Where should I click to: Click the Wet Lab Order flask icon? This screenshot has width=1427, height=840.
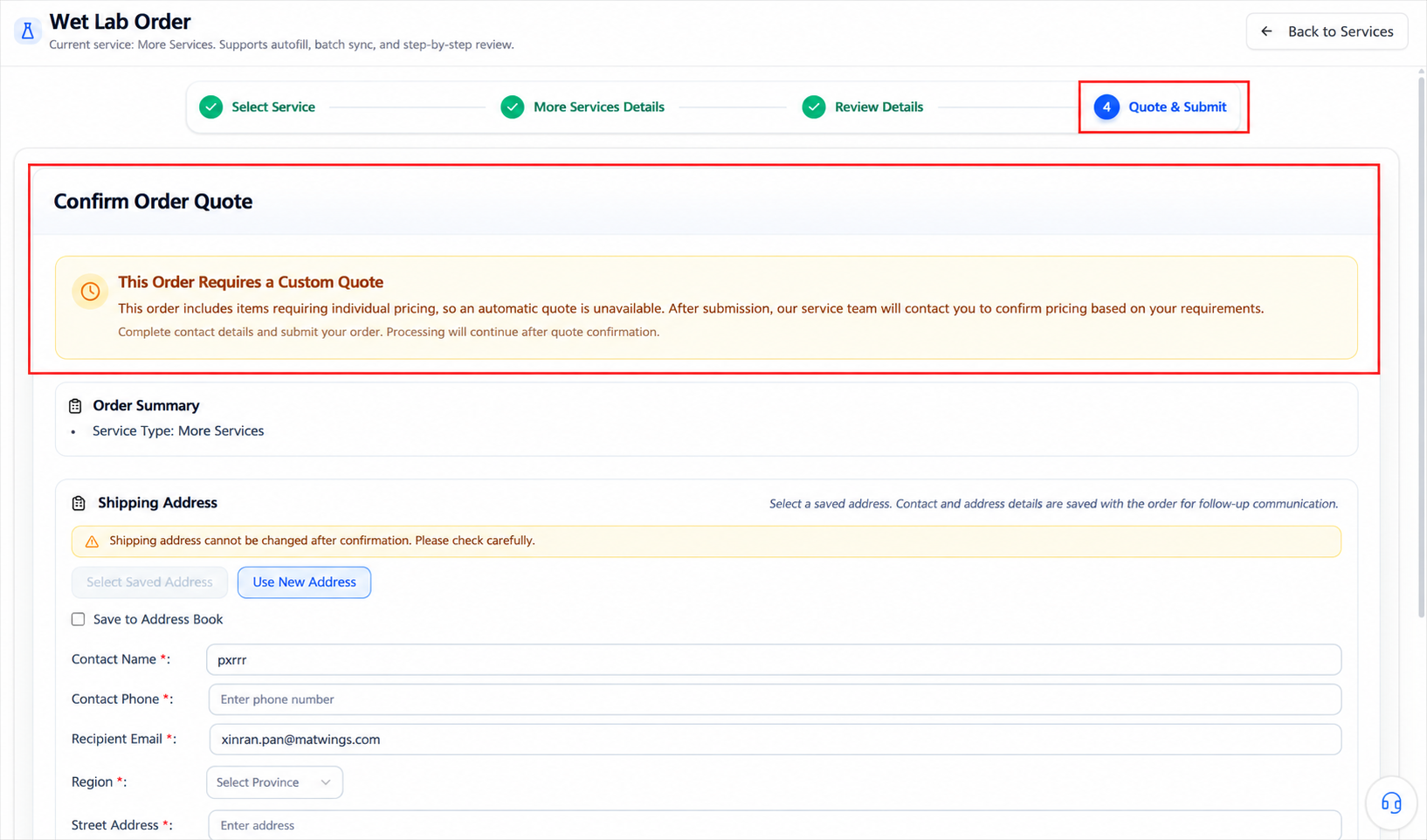pos(28,31)
